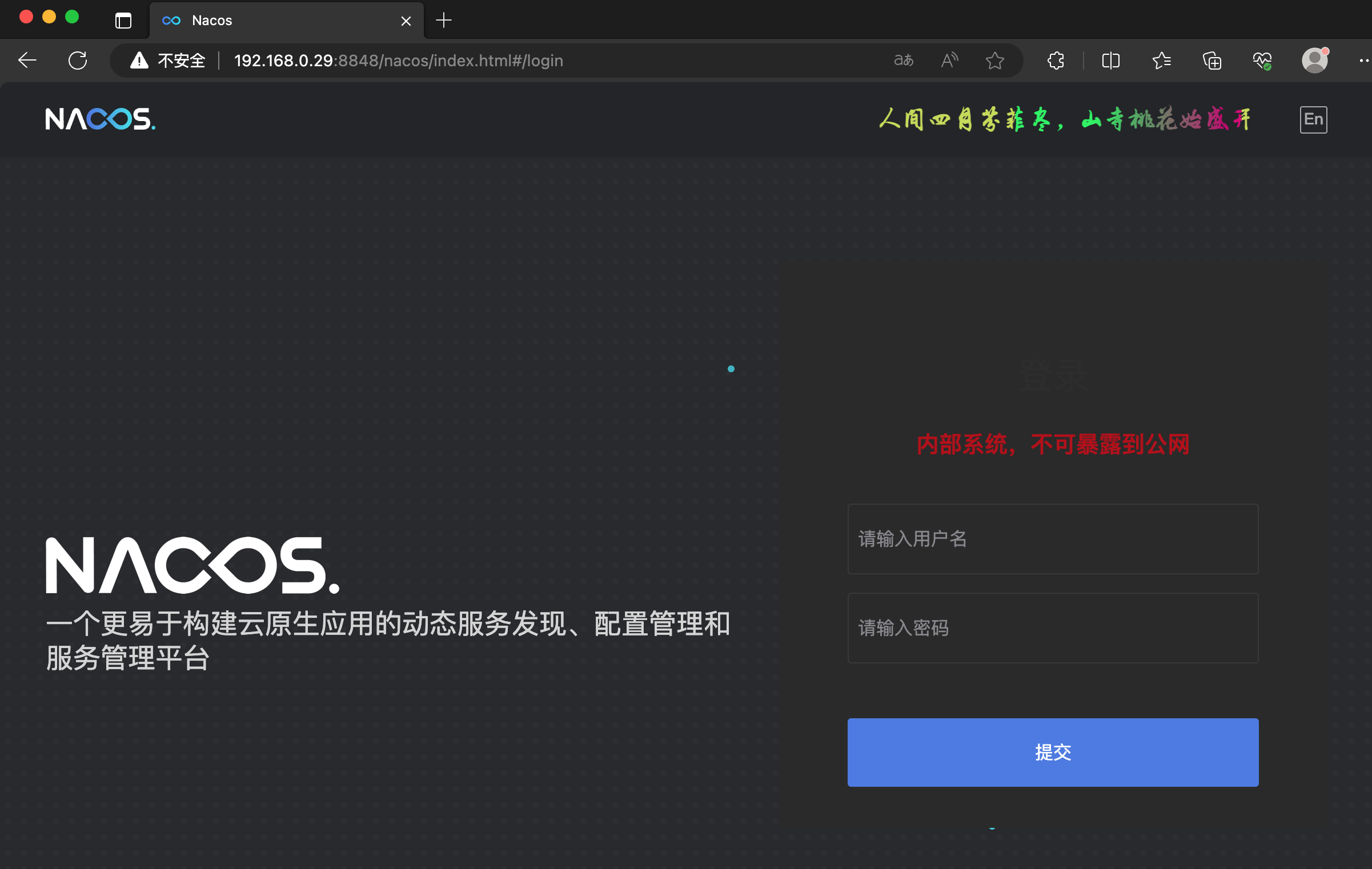Open the page translate icon
The height and width of the screenshot is (869, 1372).
click(903, 60)
